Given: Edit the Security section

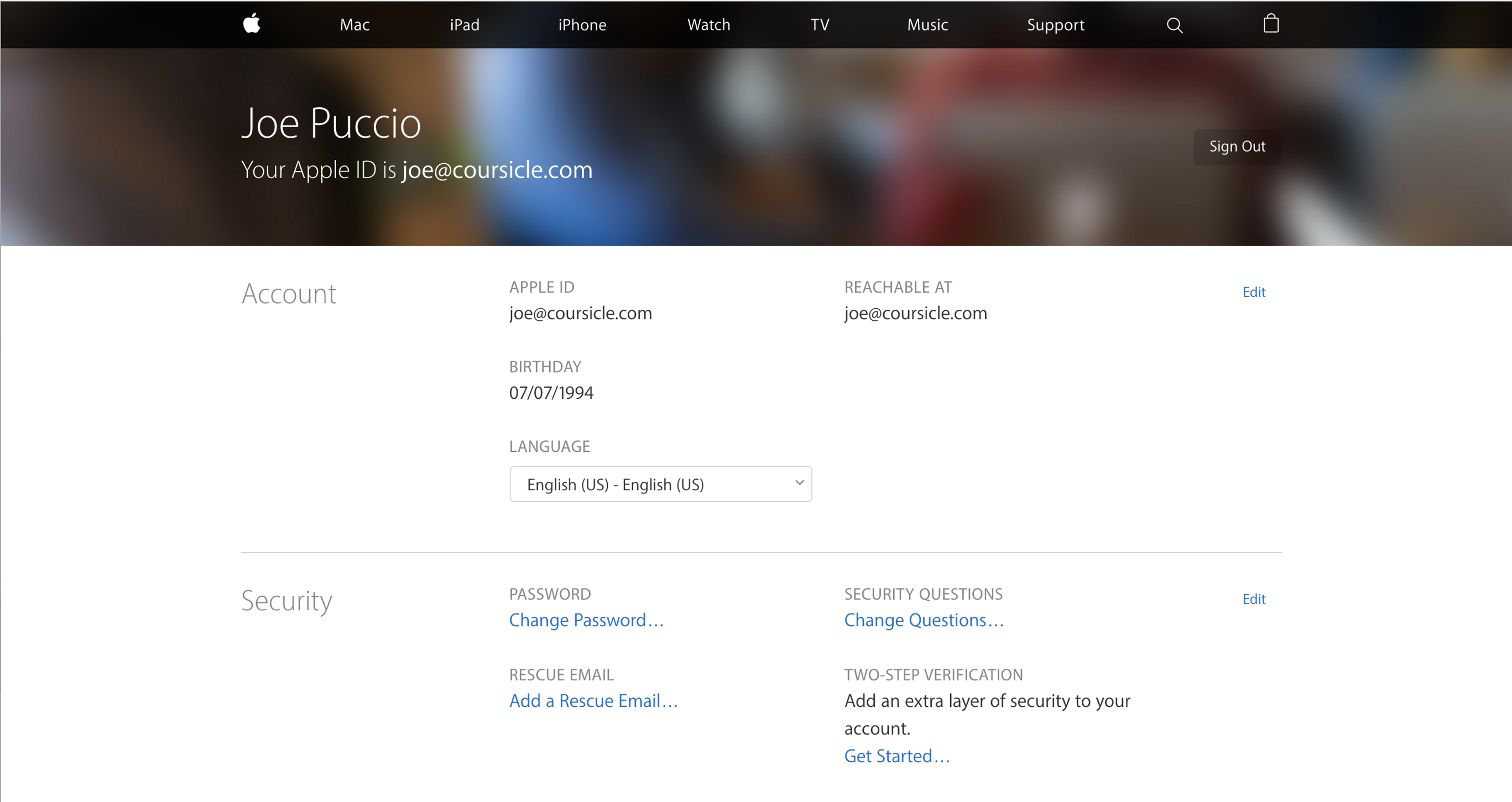Looking at the screenshot, I should tap(1254, 599).
